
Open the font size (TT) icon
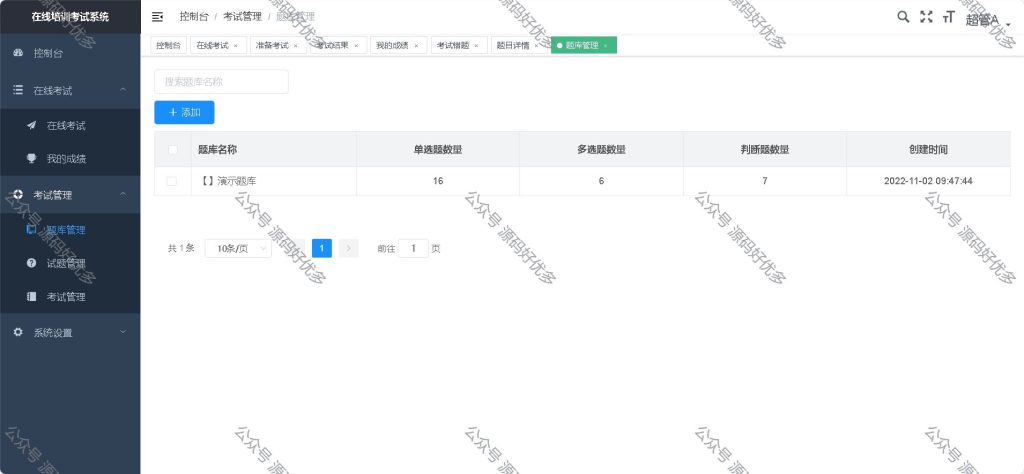(948, 18)
